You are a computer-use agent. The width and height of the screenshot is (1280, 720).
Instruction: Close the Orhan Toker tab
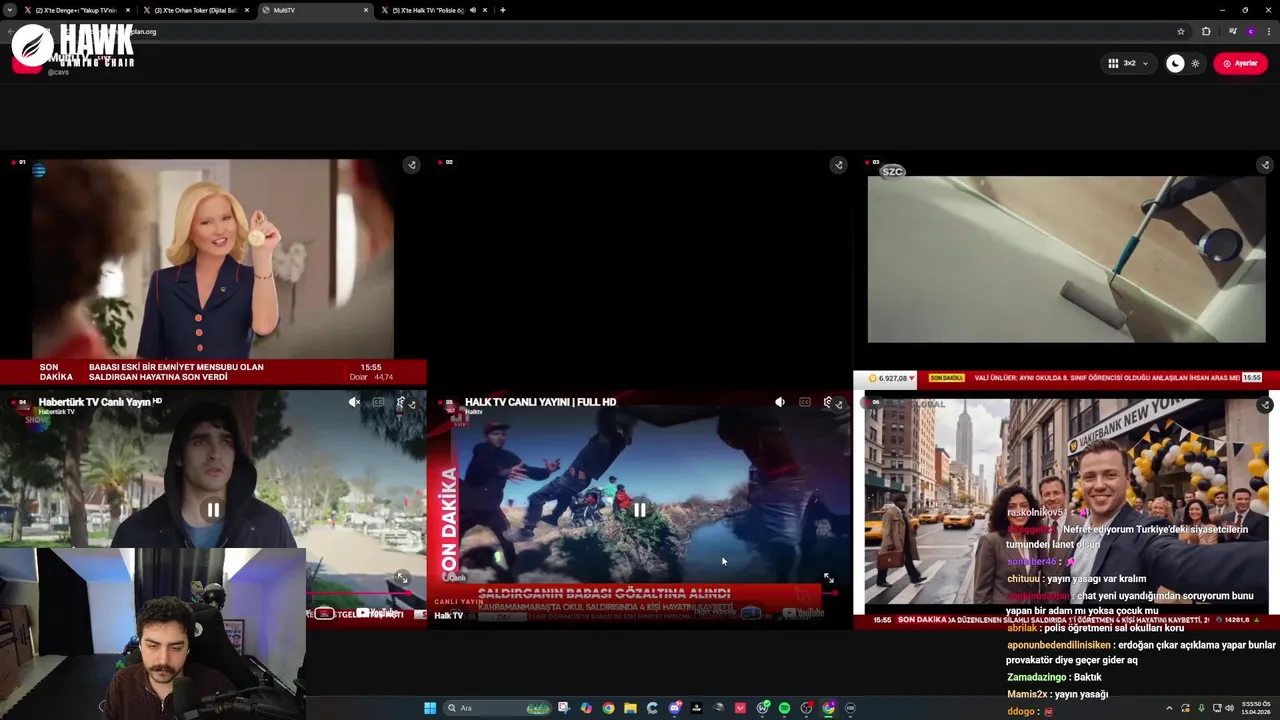coord(247,10)
